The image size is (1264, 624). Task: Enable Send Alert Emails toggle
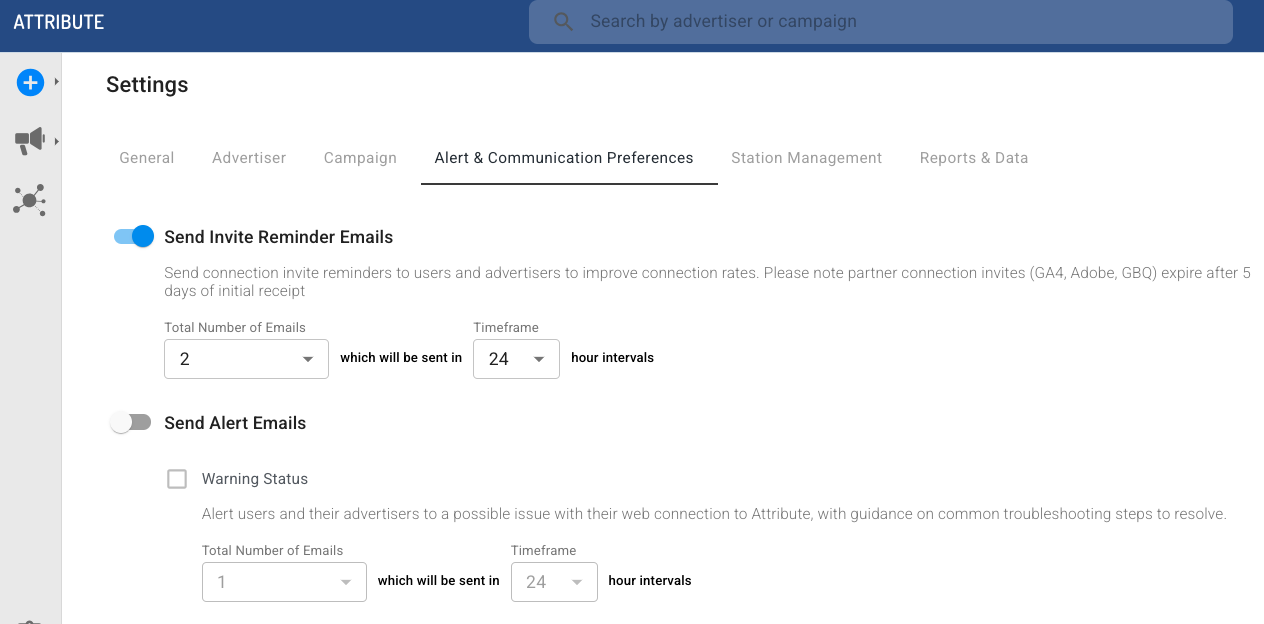(x=131, y=423)
